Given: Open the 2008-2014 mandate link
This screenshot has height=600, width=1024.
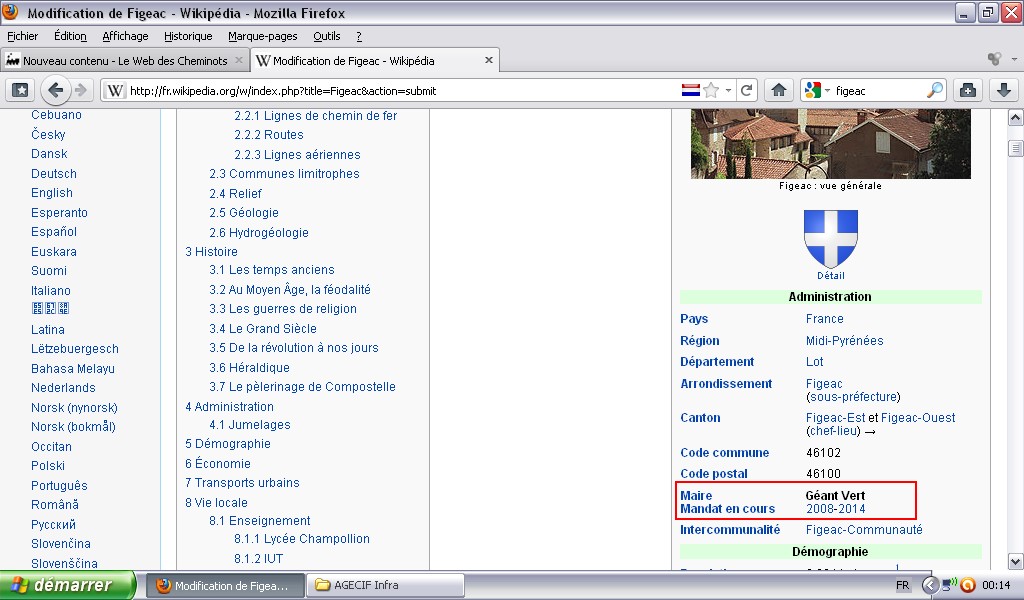Looking at the screenshot, I should (x=835, y=509).
